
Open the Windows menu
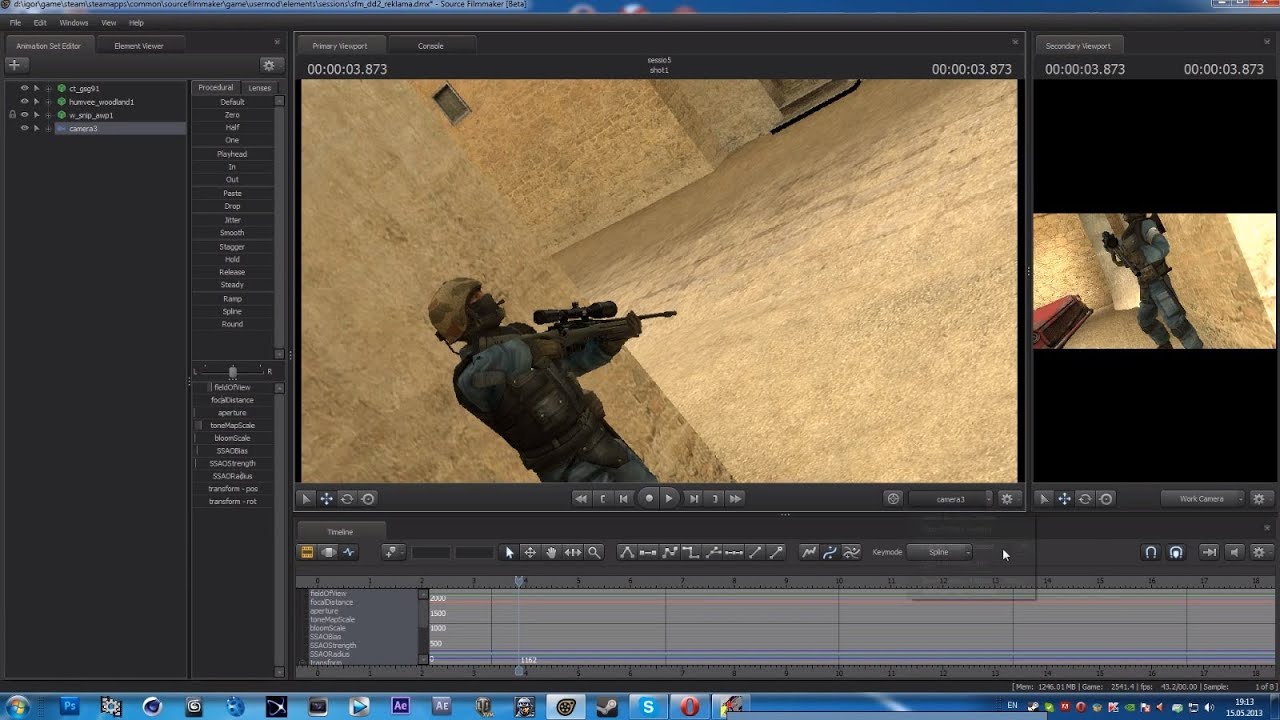(x=74, y=22)
